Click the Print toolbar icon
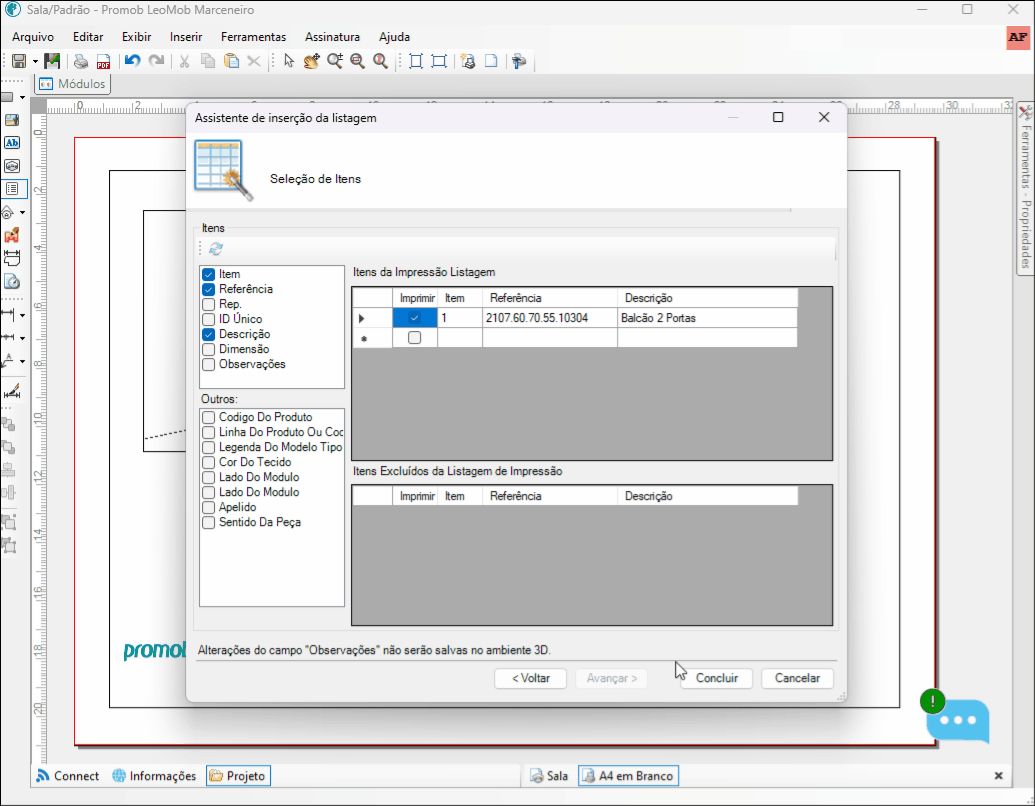Screen dimensions: 1035x806 [81, 61]
